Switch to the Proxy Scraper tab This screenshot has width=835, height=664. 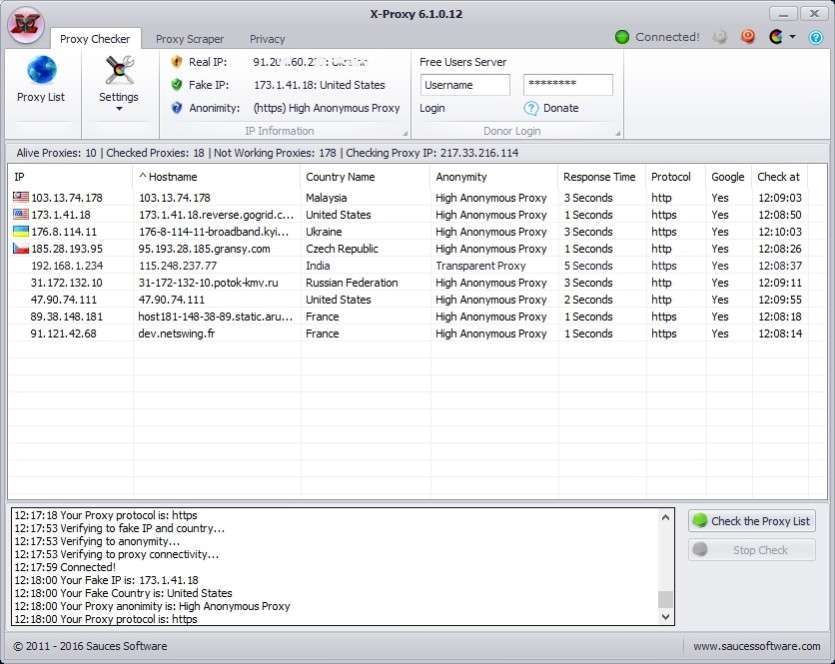[x=190, y=39]
